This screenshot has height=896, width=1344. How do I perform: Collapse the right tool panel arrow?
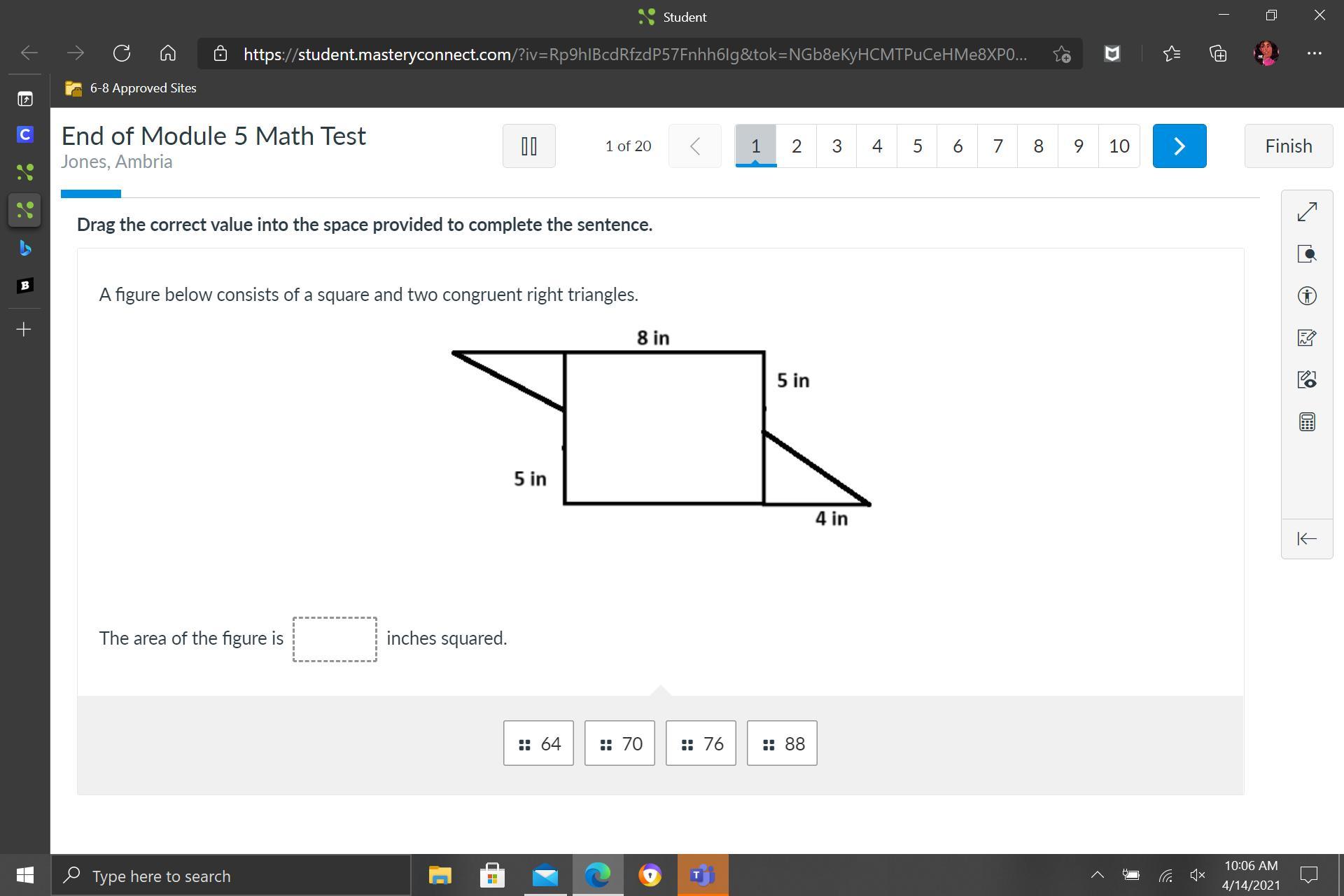pos(1306,538)
